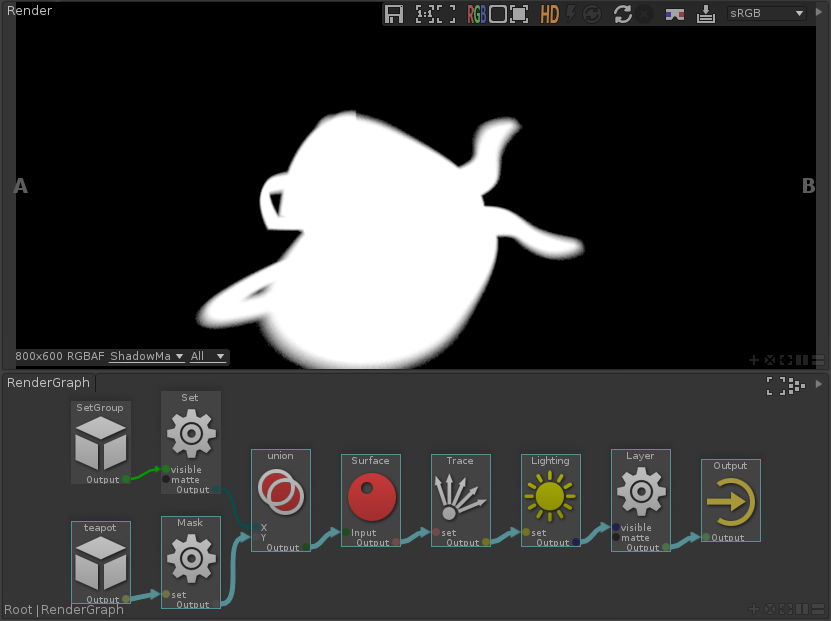Open the sRGB color space dropdown
The height and width of the screenshot is (621, 831).
tap(766, 14)
